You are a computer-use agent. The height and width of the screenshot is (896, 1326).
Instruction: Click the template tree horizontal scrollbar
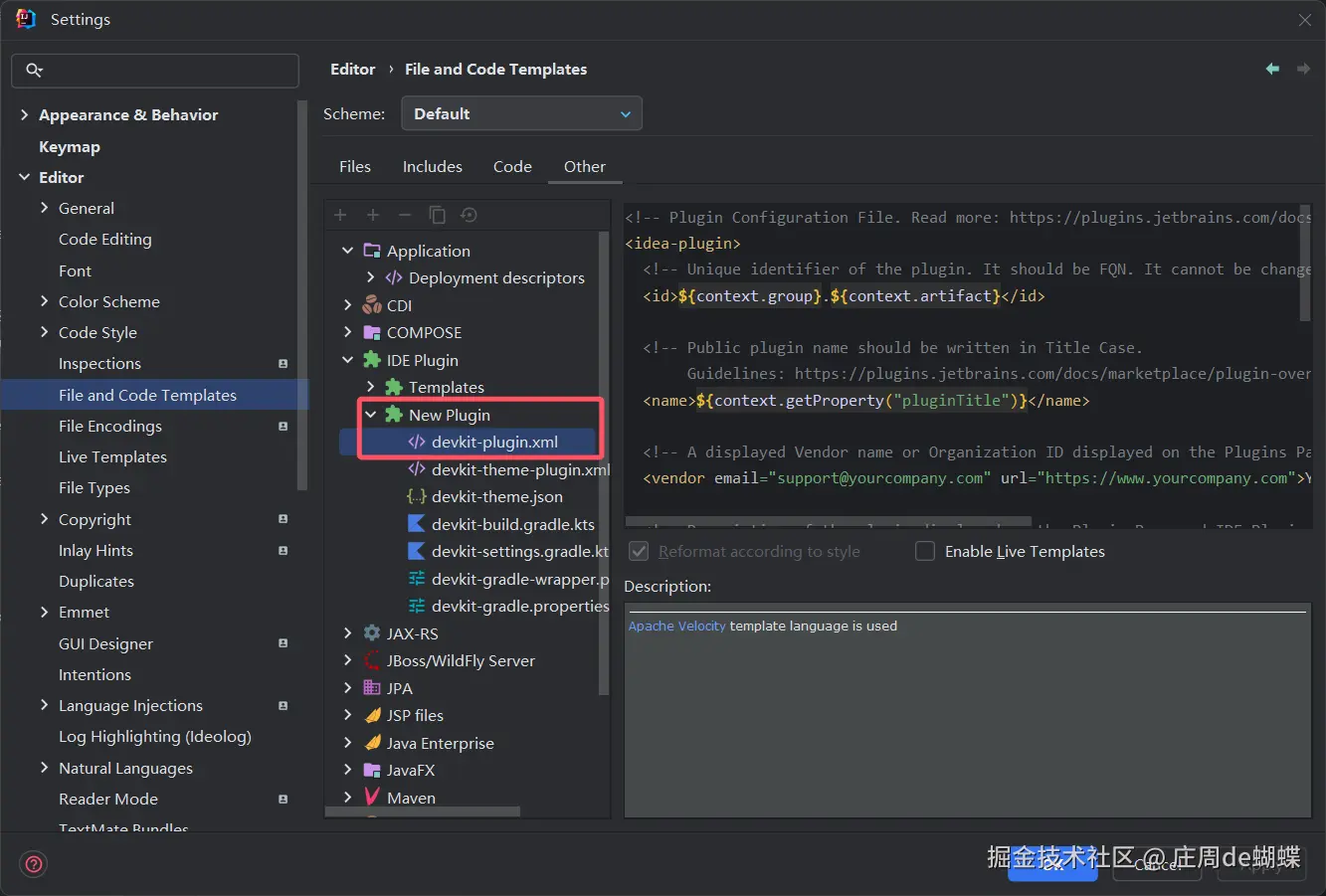point(423,812)
